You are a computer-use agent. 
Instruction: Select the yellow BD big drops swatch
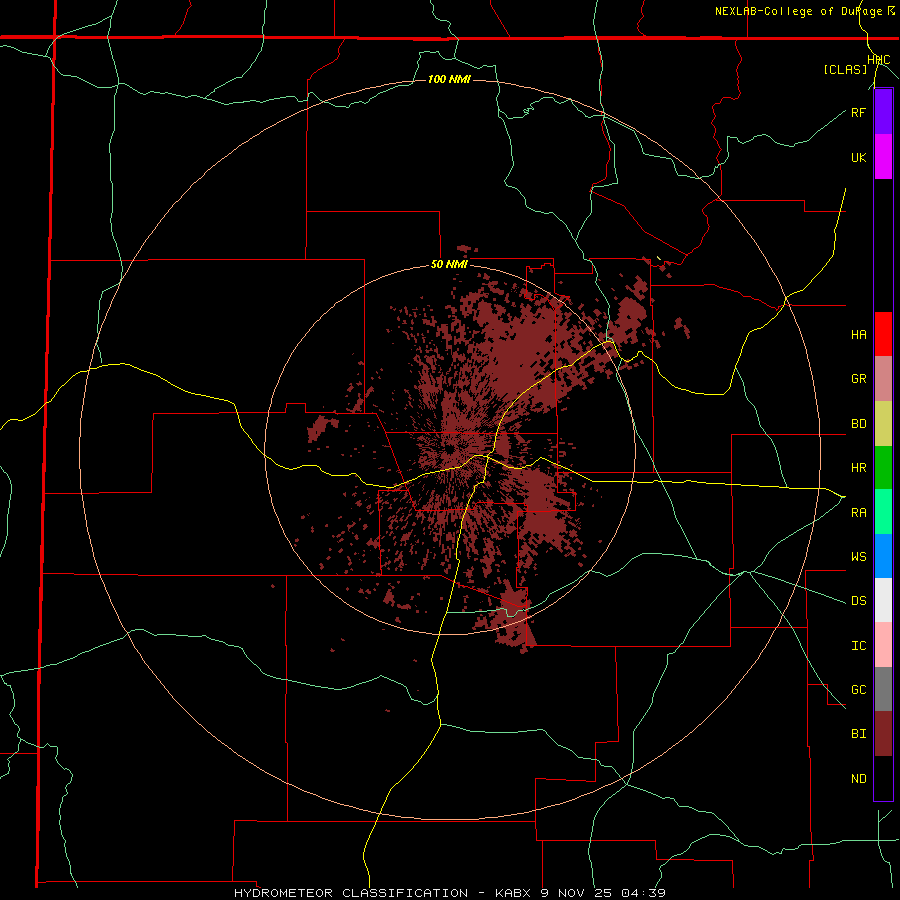[883, 424]
